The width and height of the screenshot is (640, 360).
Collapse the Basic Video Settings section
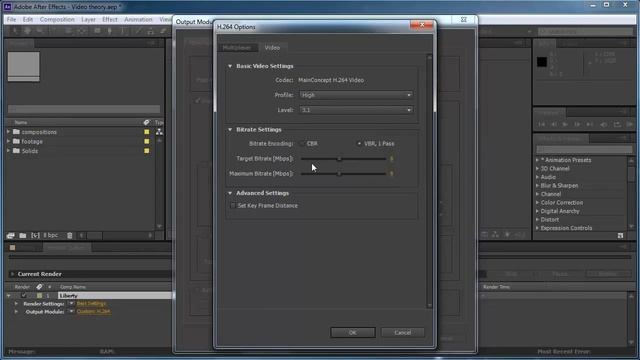[x=230, y=66]
